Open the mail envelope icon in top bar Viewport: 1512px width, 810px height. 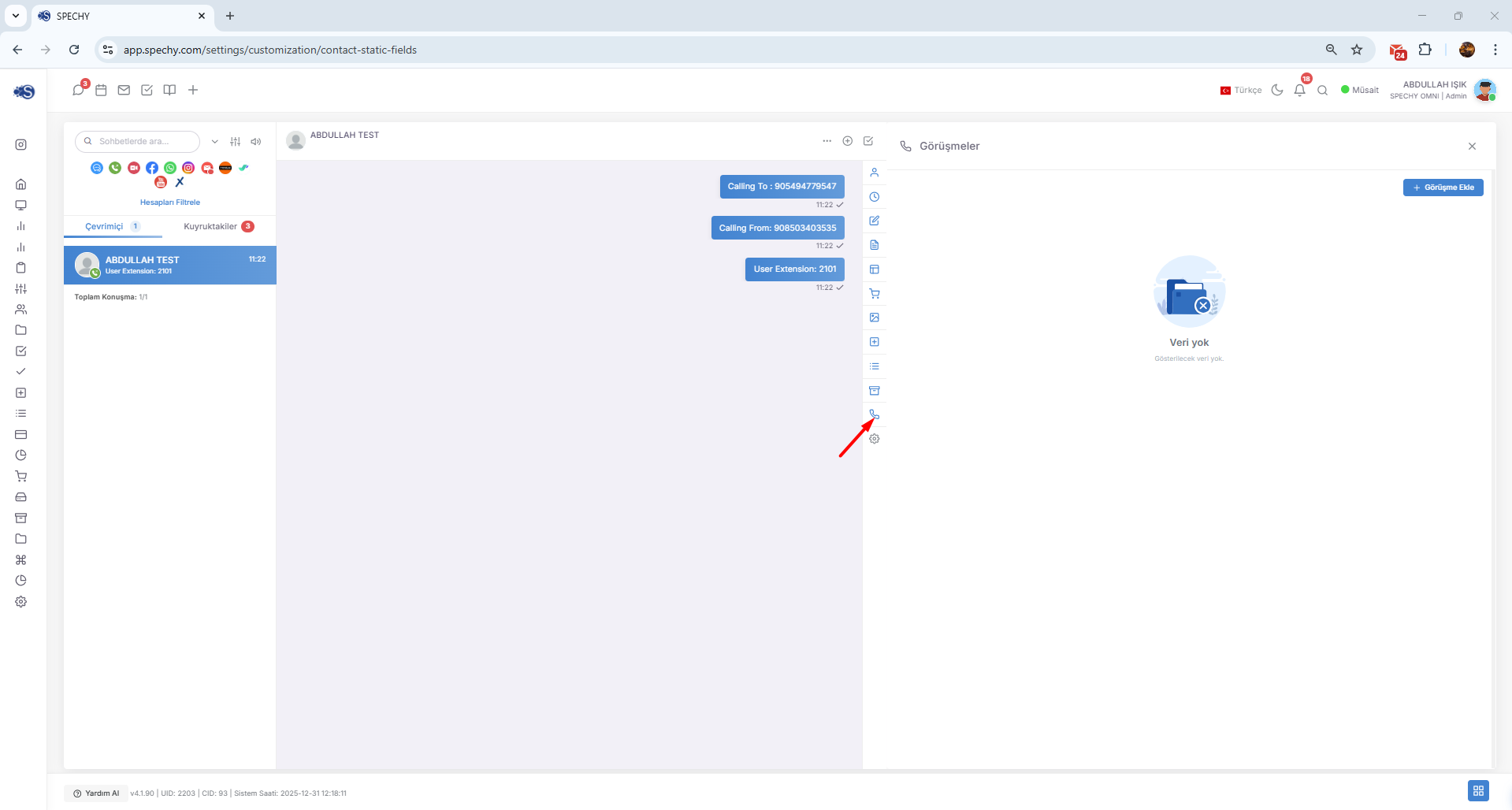point(124,90)
